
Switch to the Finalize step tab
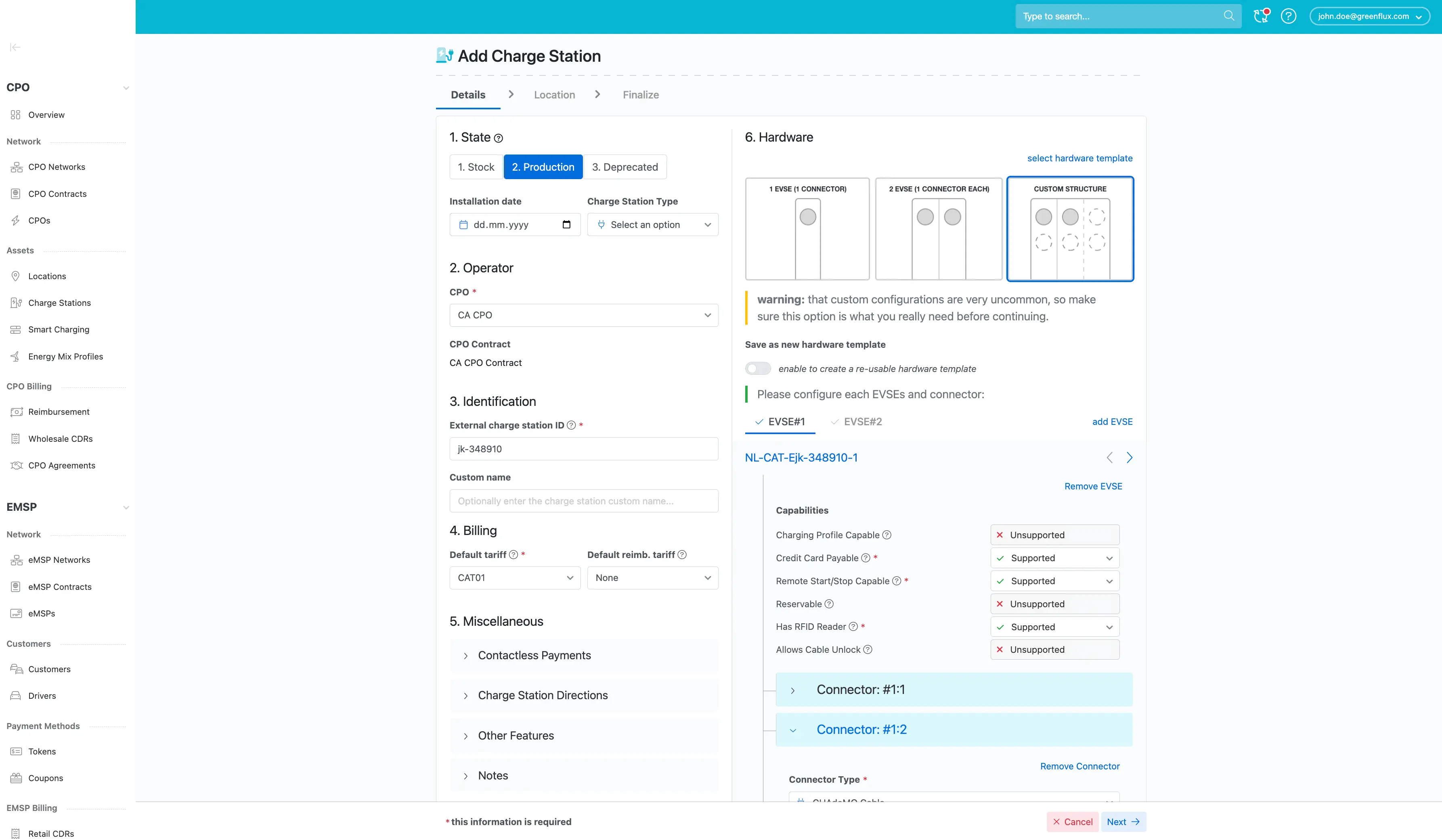coord(640,95)
